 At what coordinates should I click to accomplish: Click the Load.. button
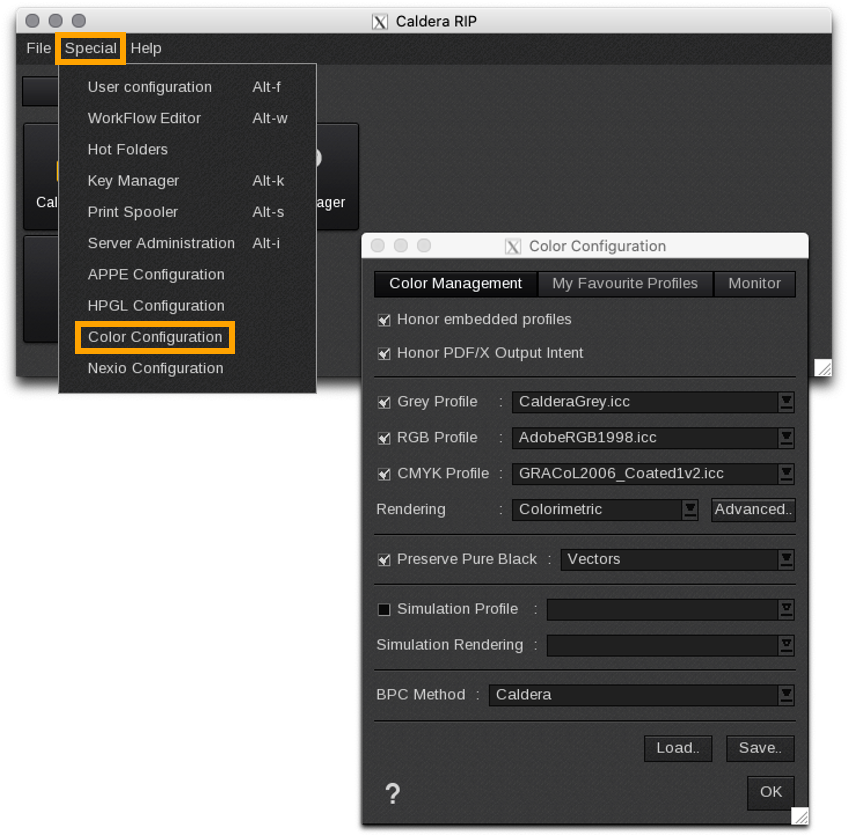tap(678, 748)
